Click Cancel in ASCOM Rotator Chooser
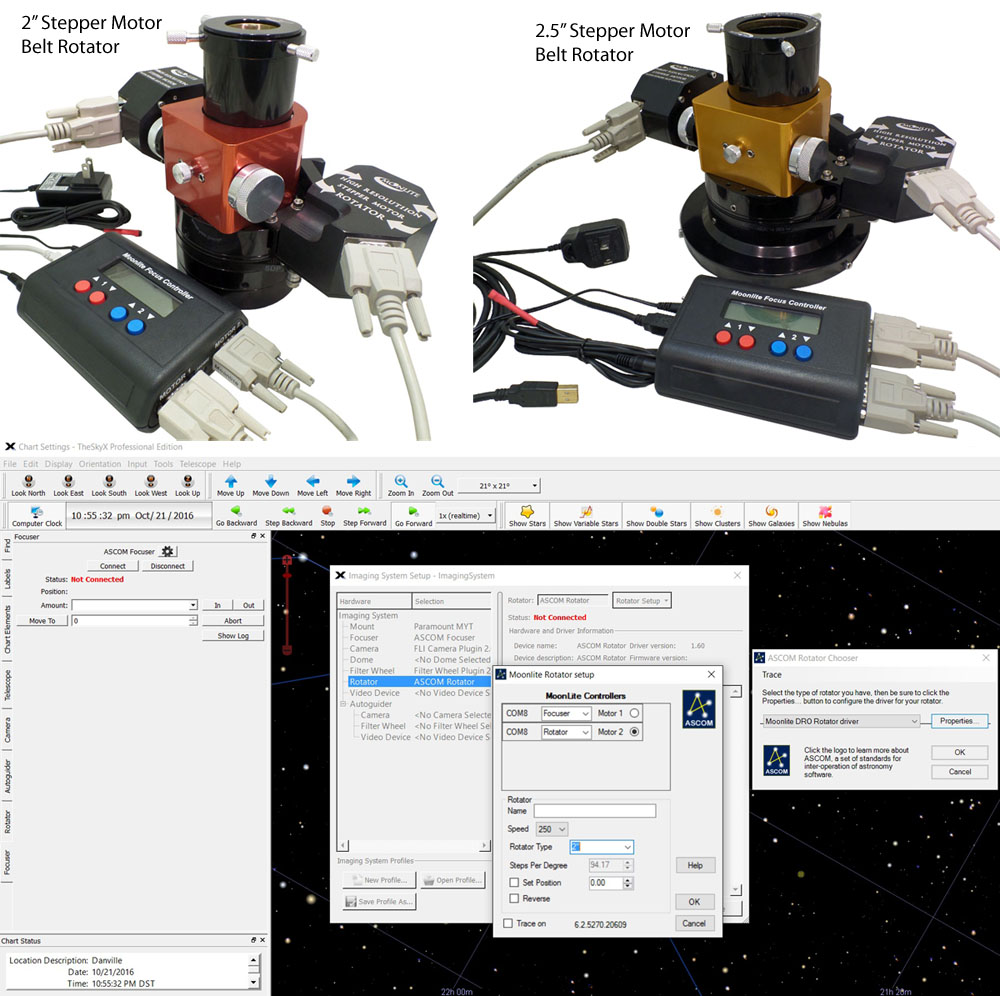The height and width of the screenshot is (996, 1000). pyautogui.click(x=959, y=771)
